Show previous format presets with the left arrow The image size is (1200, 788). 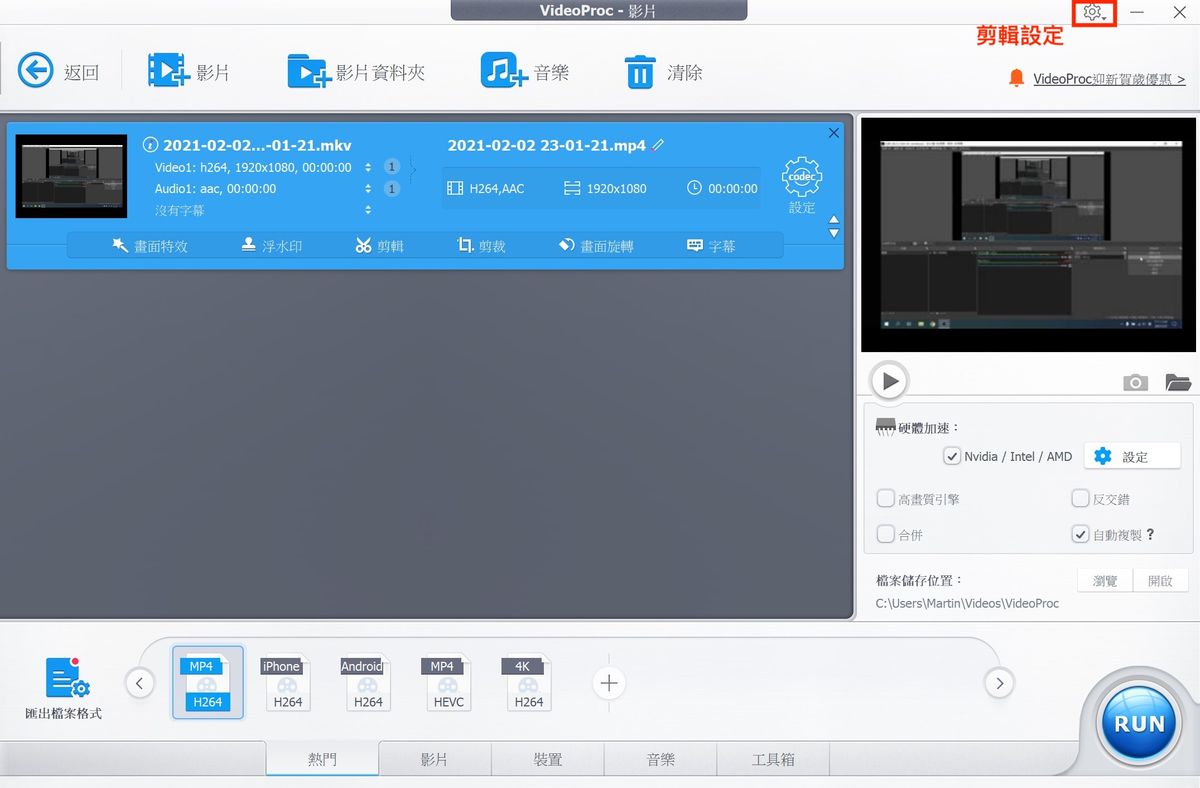click(139, 683)
